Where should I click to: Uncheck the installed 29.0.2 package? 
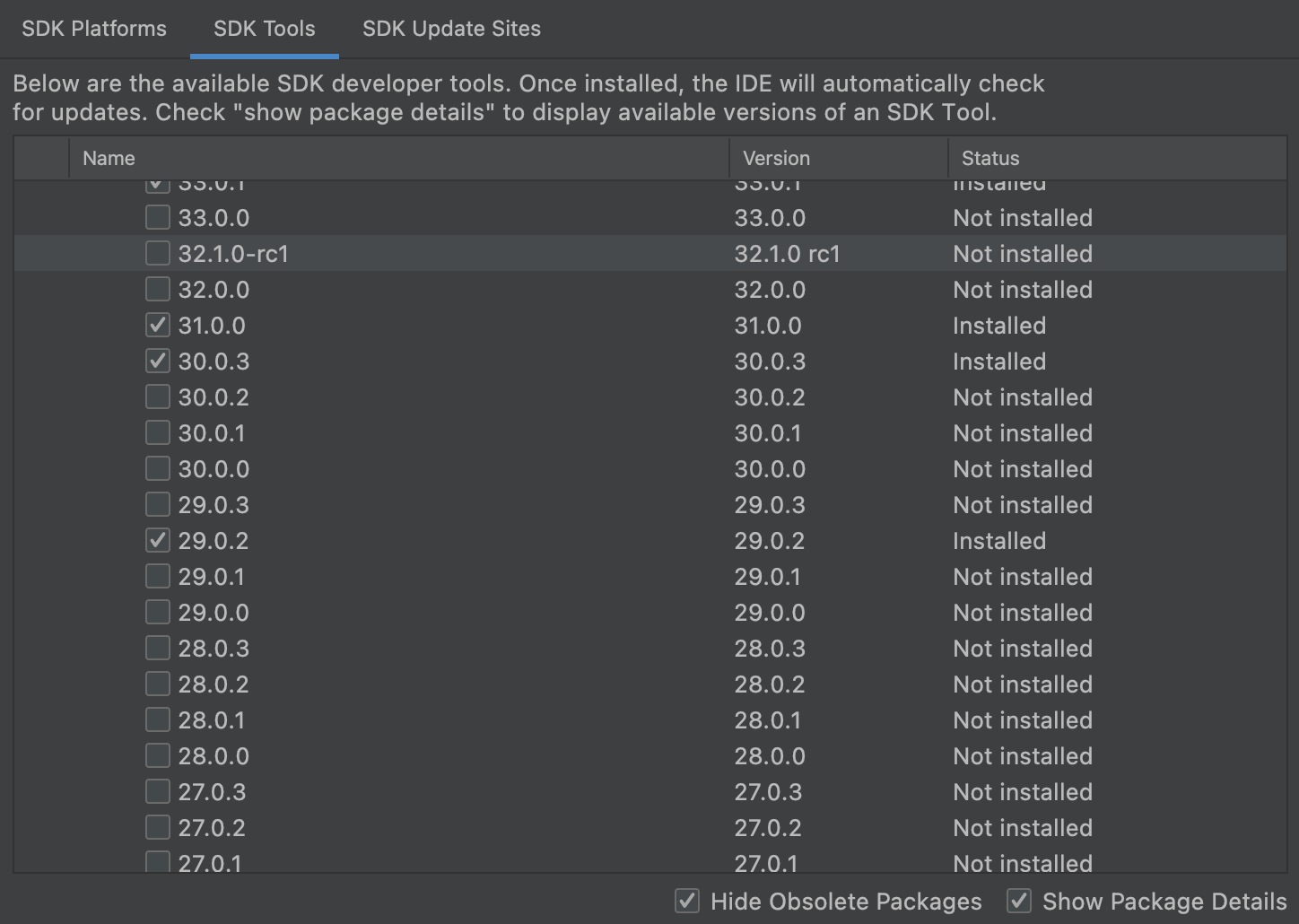157,540
